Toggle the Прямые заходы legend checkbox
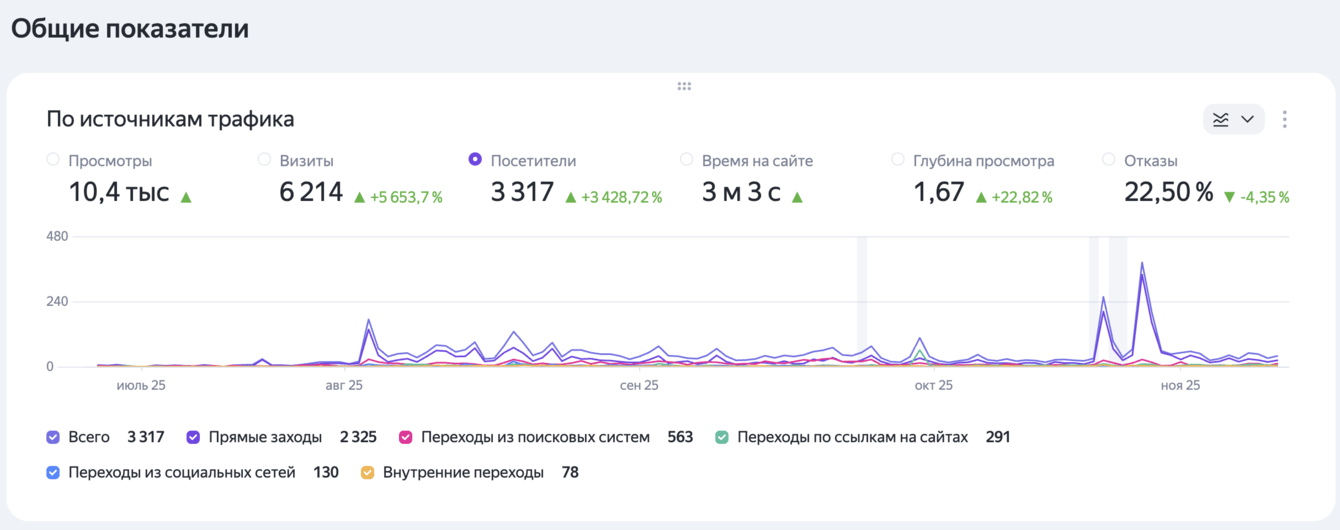Image resolution: width=1340 pixels, height=530 pixels. pyautogui.click(x=193, y=437)
